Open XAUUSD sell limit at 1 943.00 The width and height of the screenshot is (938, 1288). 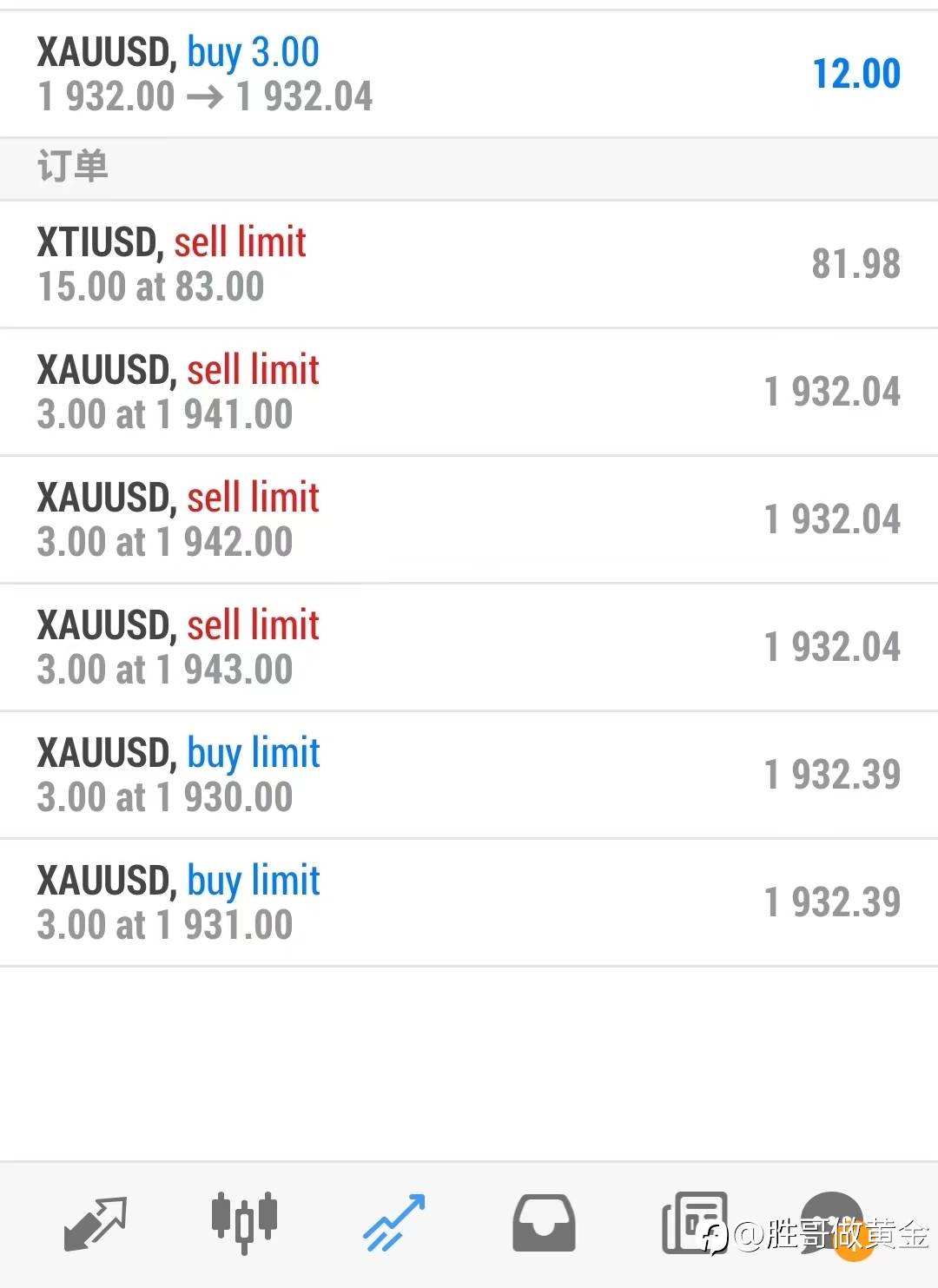coord(469,647)
